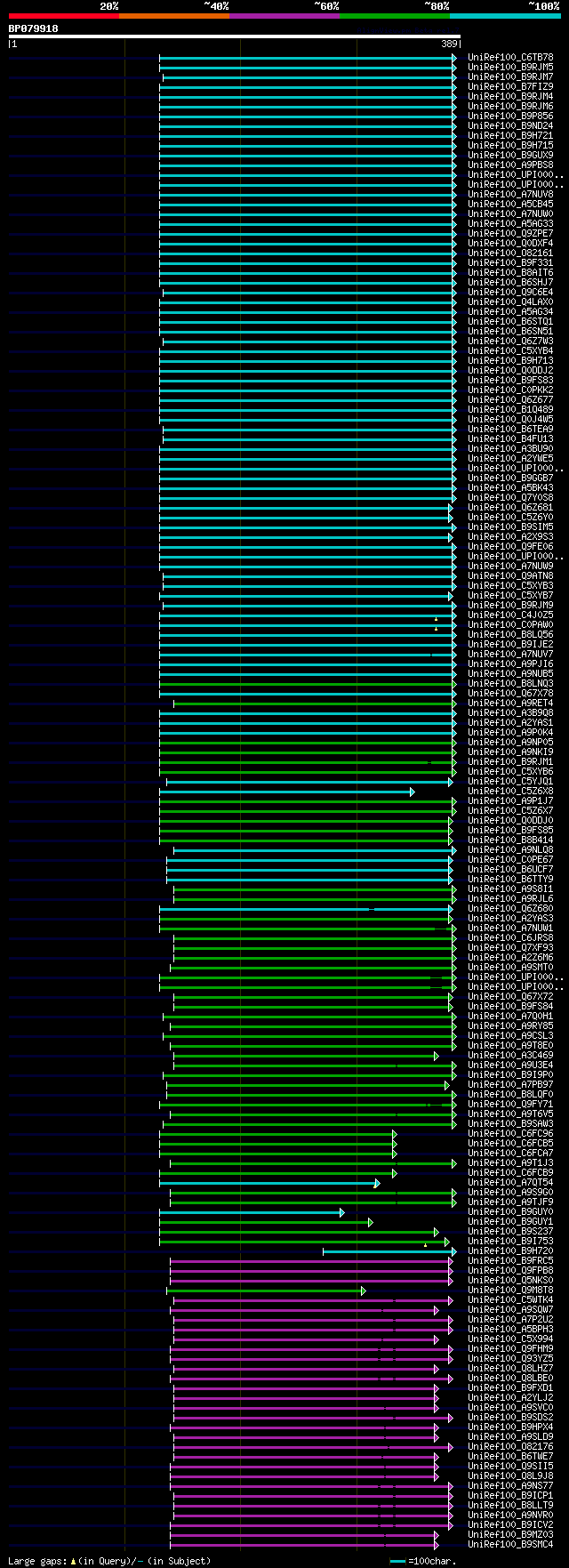Select label UniRef100_B8AIT6
Screen dimensions: 569x1568
(x=510, y=272)
